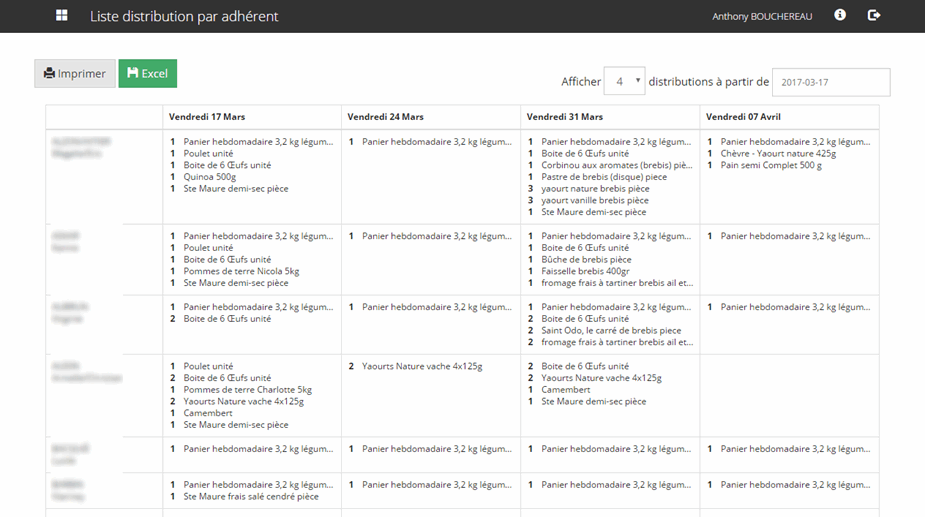Click Pommes de terre Charlotte 5kg entry
Viewport: 925px width, 517px height.
pyautogui.click(x=247, y=390)
